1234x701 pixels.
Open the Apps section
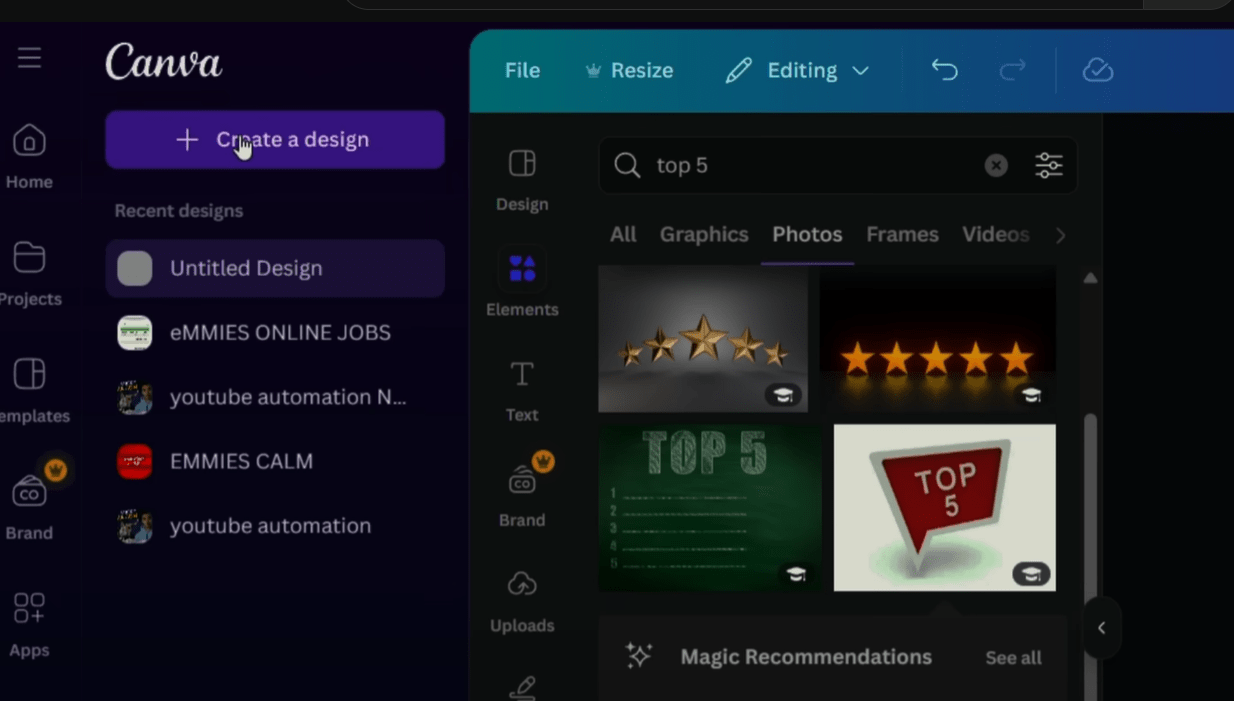29,622
